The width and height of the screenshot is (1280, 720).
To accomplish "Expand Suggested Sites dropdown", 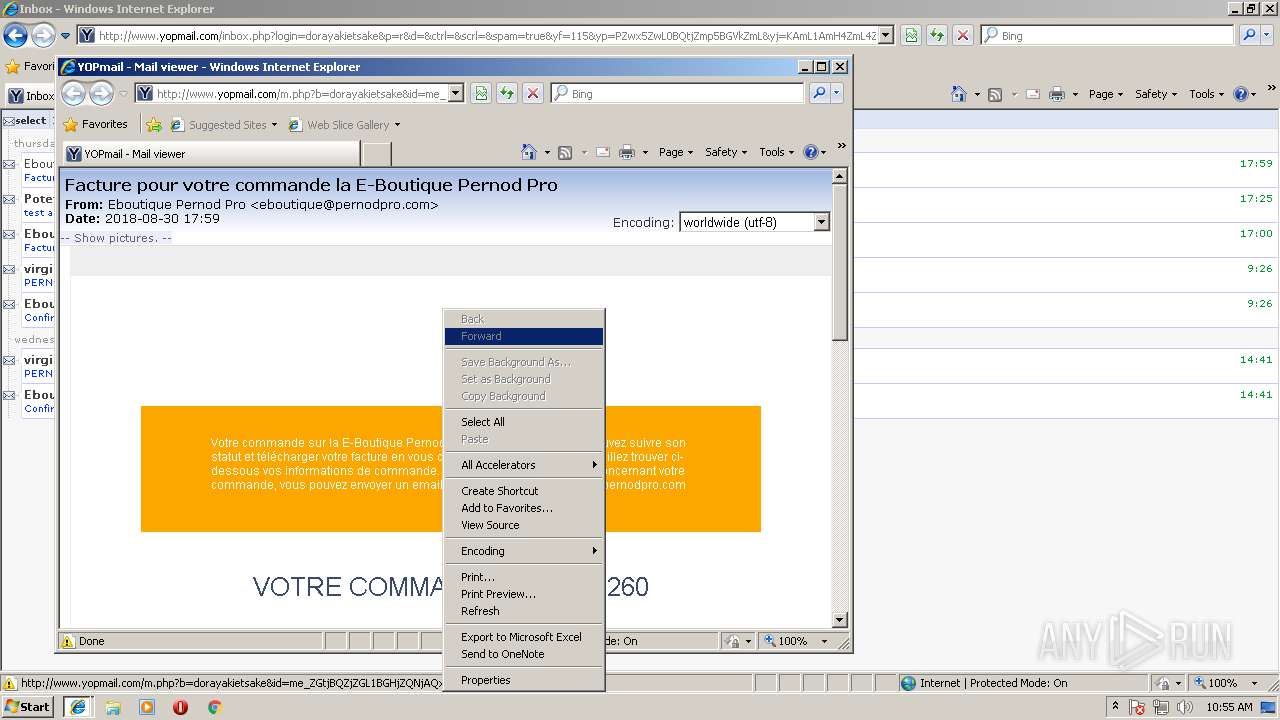I will [x=274, y=125].
